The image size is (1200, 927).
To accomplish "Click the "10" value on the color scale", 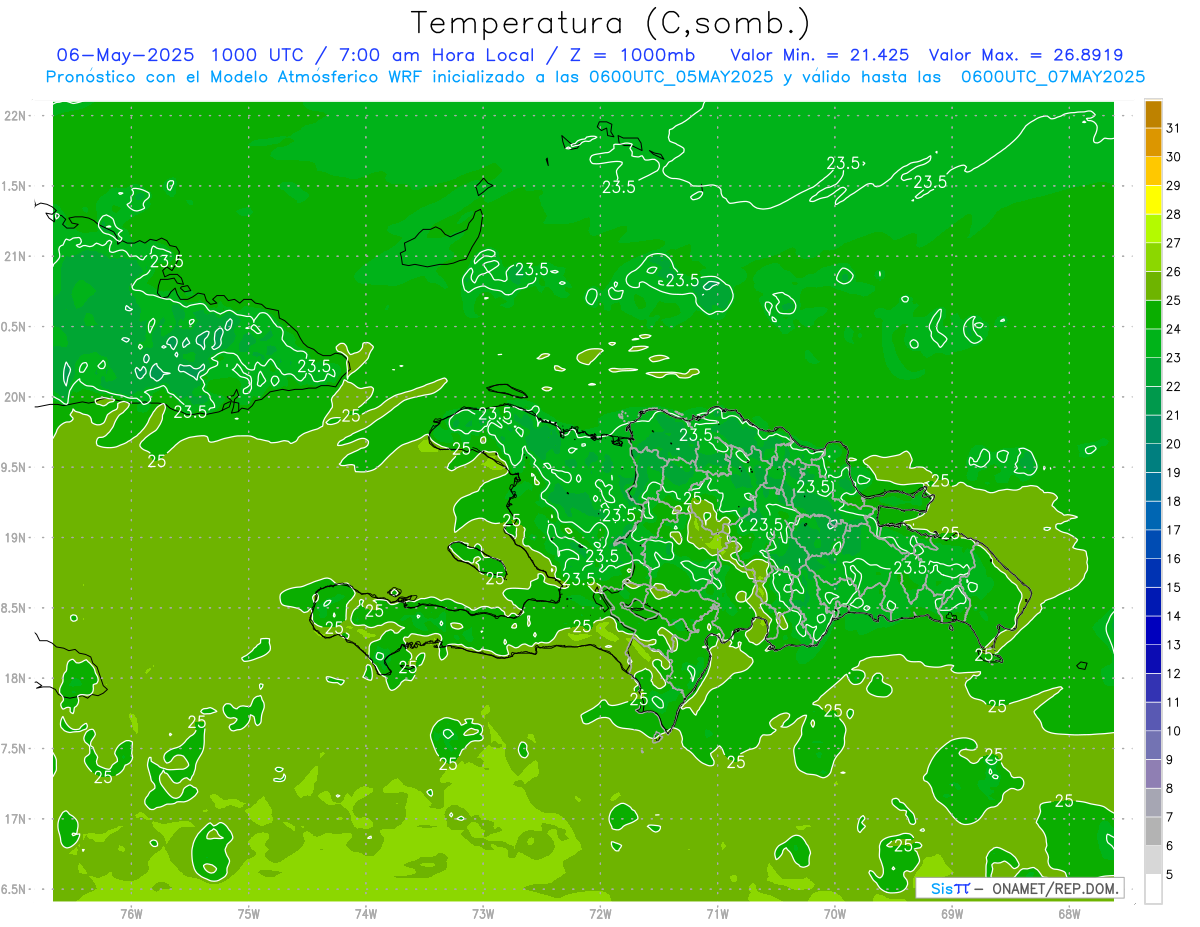I will [x=1173, y=731].
